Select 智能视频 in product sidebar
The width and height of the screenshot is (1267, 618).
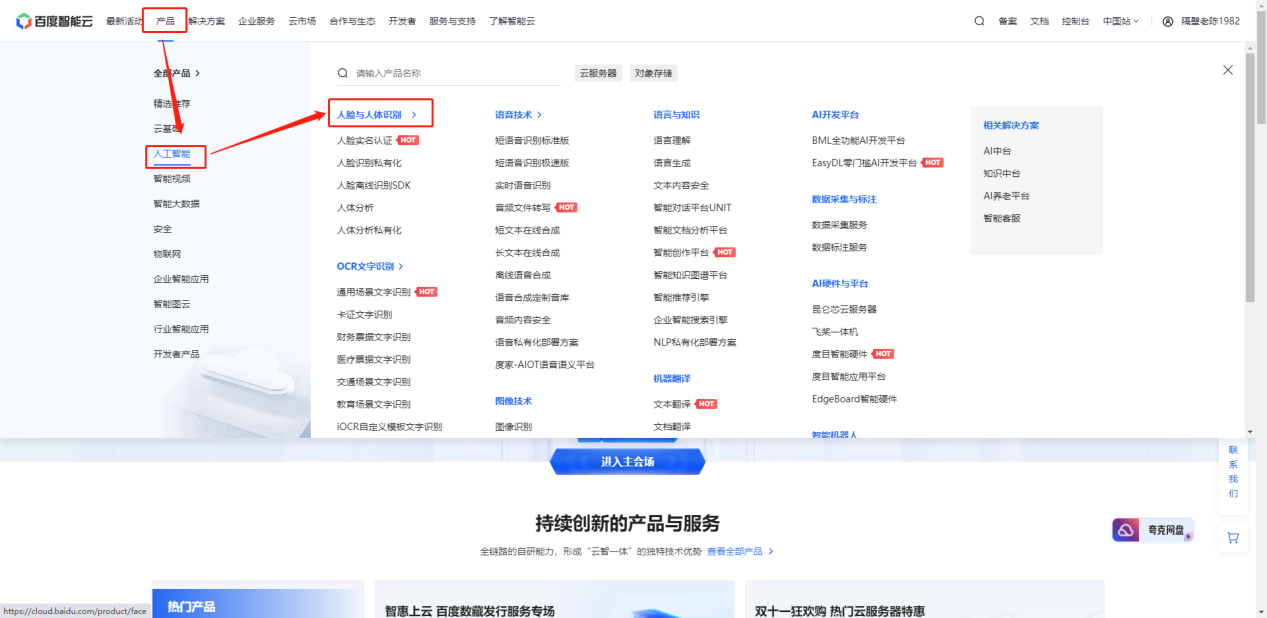[172, 179]
